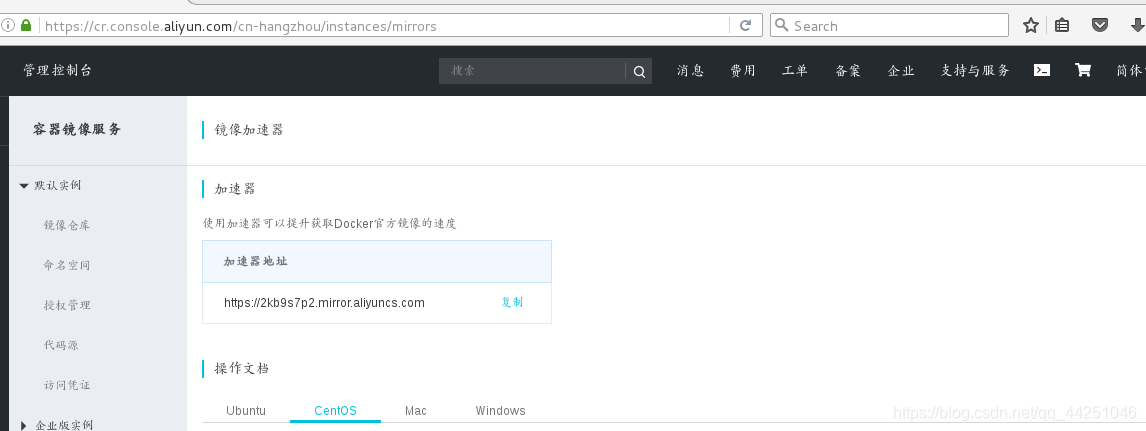
Task: Click the green secure padlock icon
Action: pyautogui.click(x=26, y=26)
